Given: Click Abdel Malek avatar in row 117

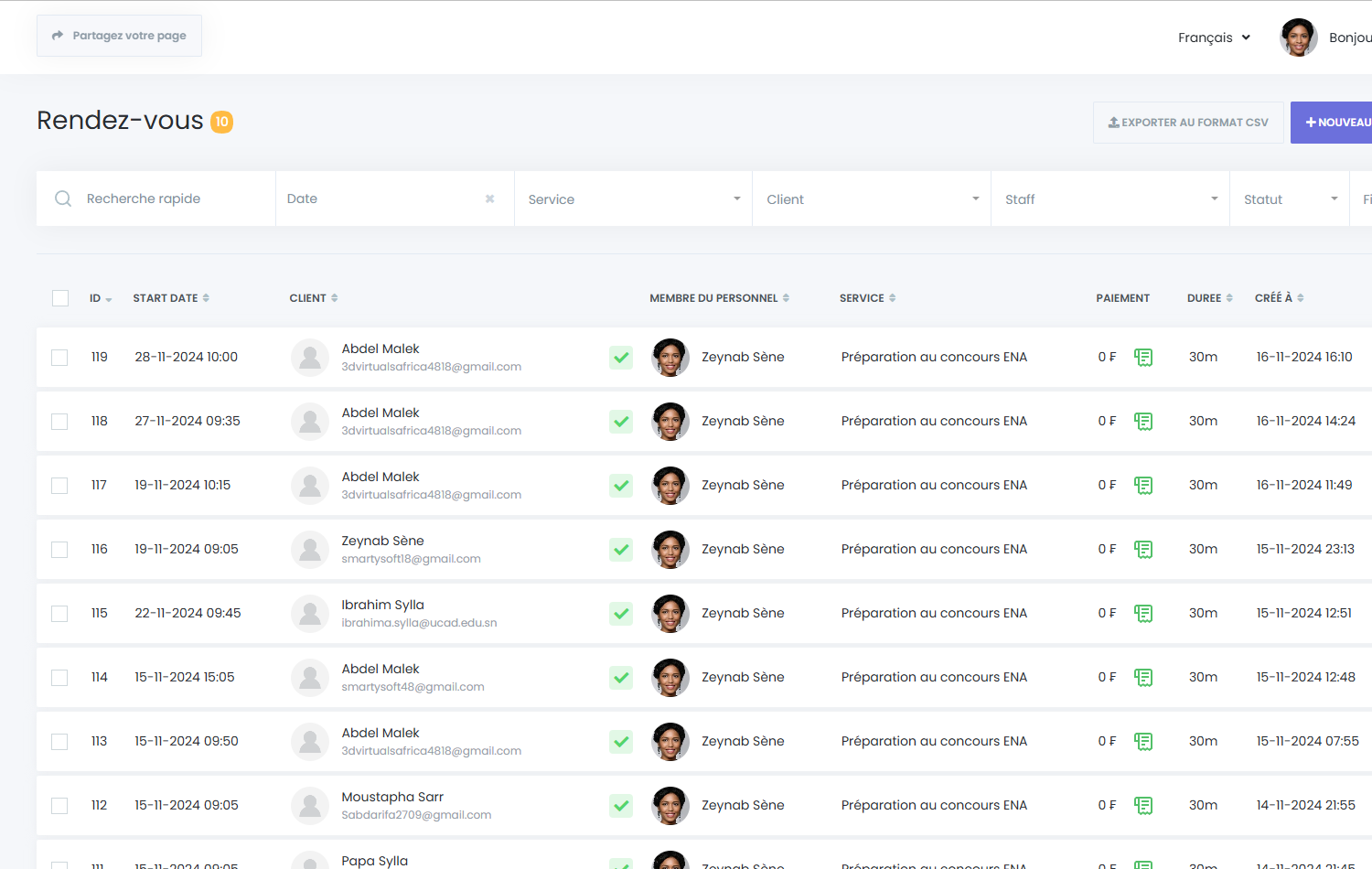Looking at the screenshot, I should point(310,486).
